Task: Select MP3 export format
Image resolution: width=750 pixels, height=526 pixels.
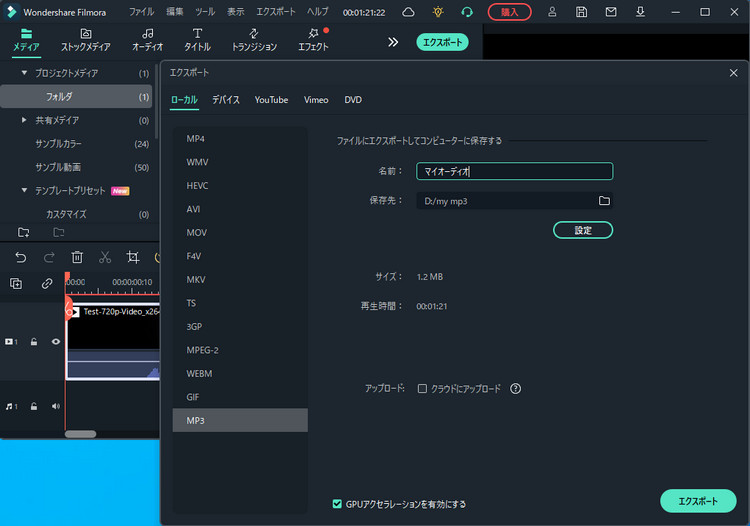Action: pos(240,420)
